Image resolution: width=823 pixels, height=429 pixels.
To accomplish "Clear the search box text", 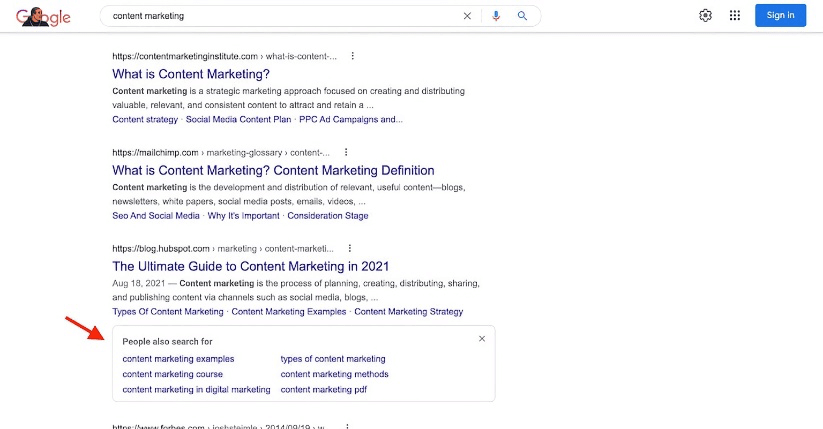I will click(467, 16).
